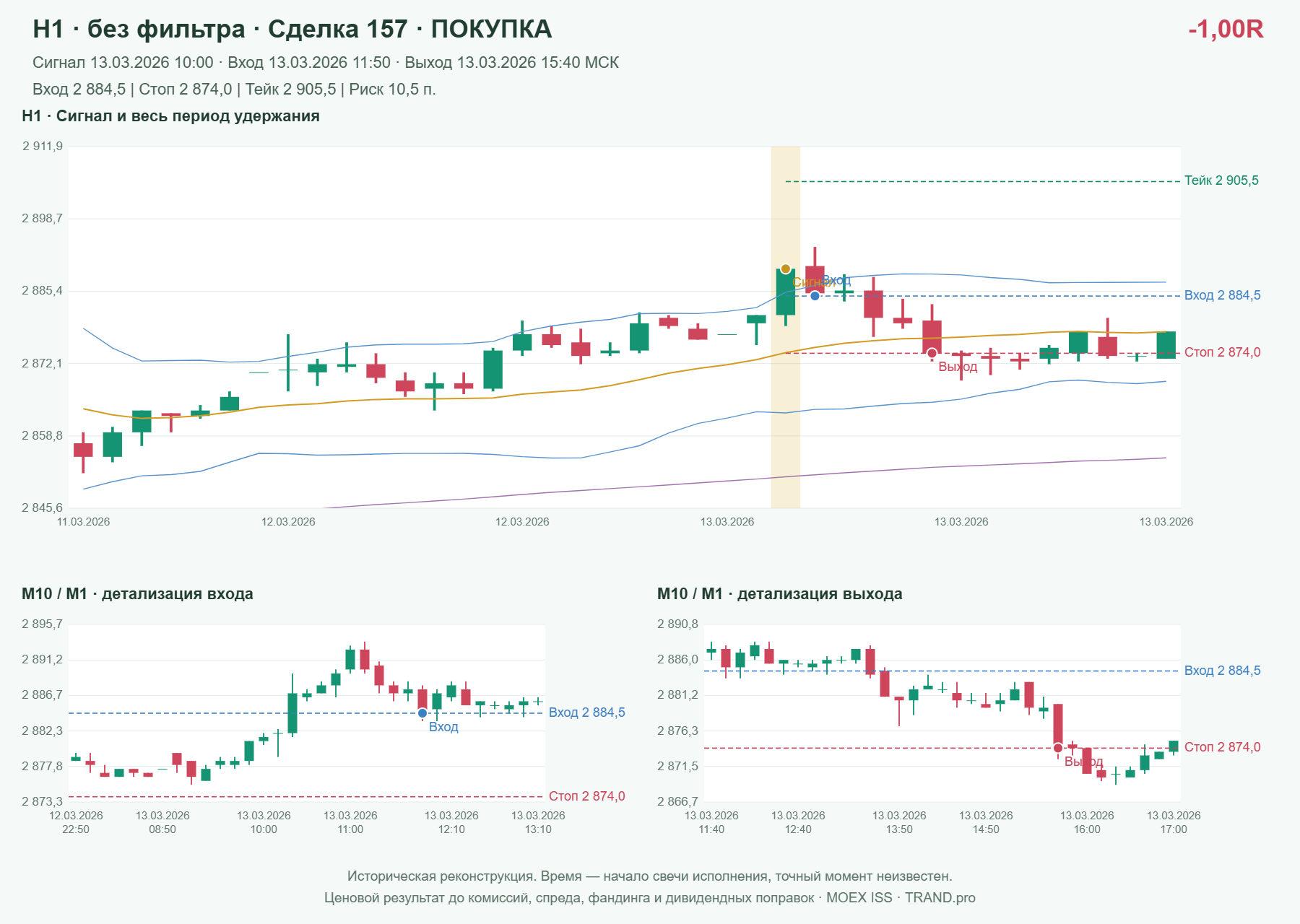Screen dimensions: 1300x924
Task: Click the '-1,00R' trade result value
Action: [x=1226, y=29]
